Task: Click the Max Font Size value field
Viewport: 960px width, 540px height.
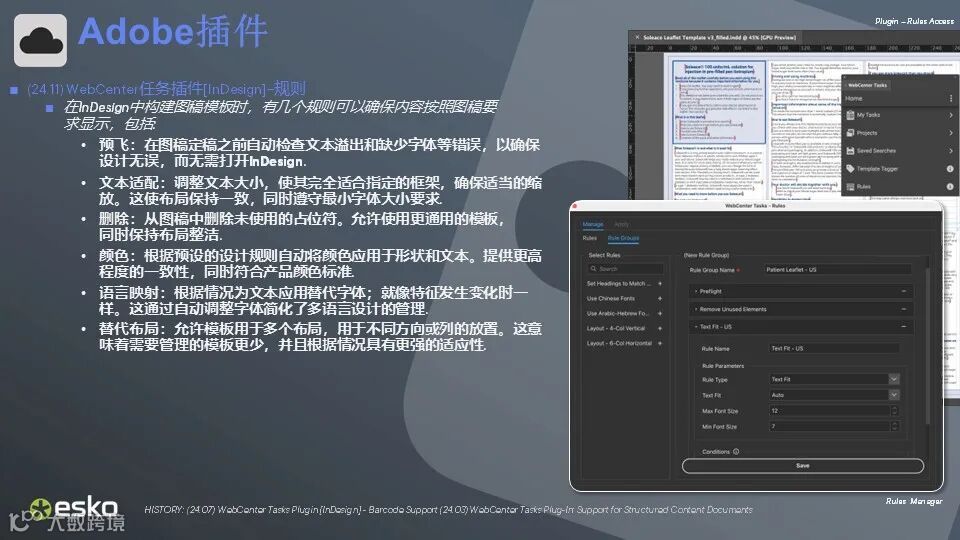Action: 829,411
